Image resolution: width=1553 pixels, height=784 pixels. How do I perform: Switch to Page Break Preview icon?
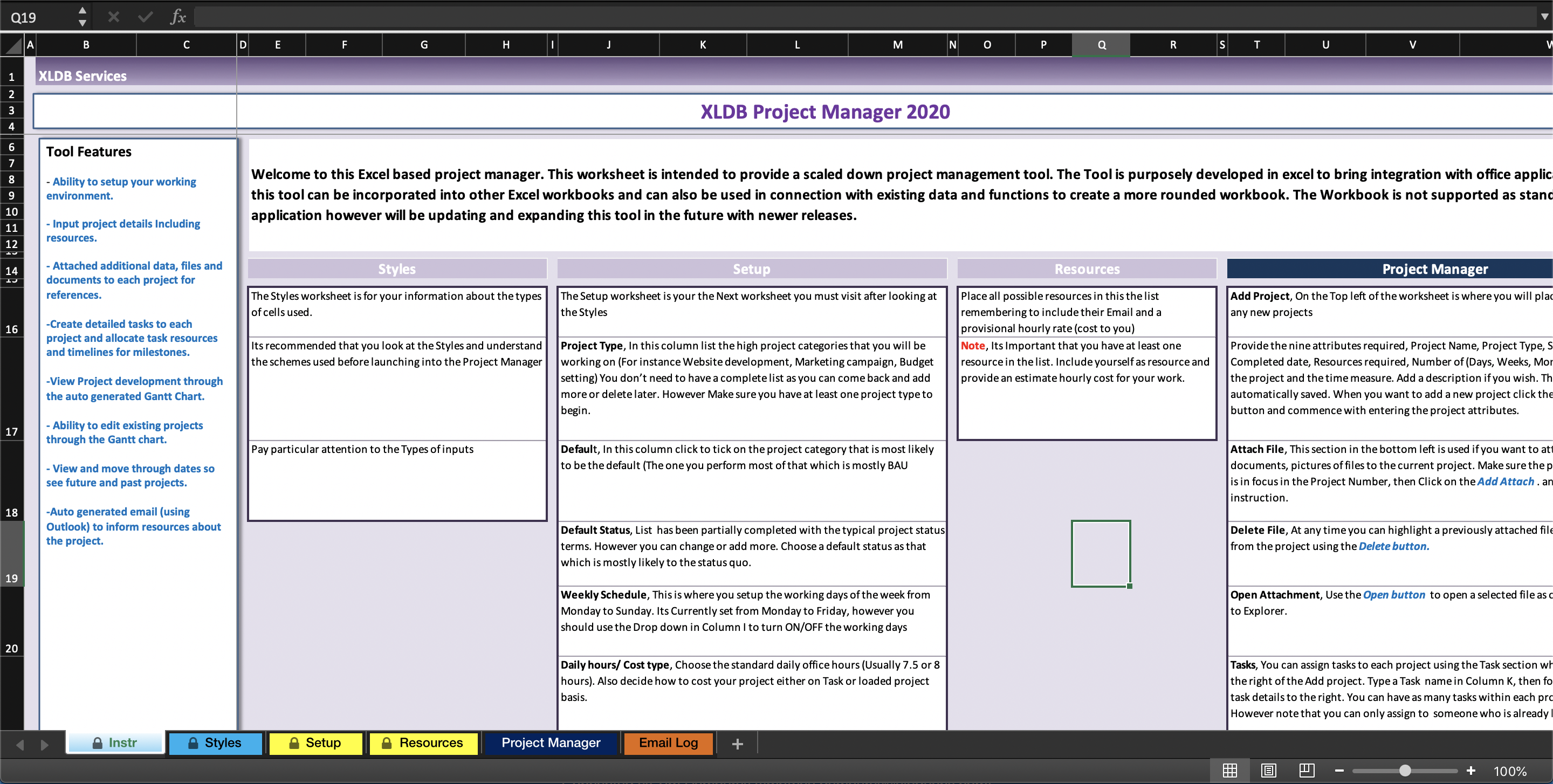point(1307,770)
